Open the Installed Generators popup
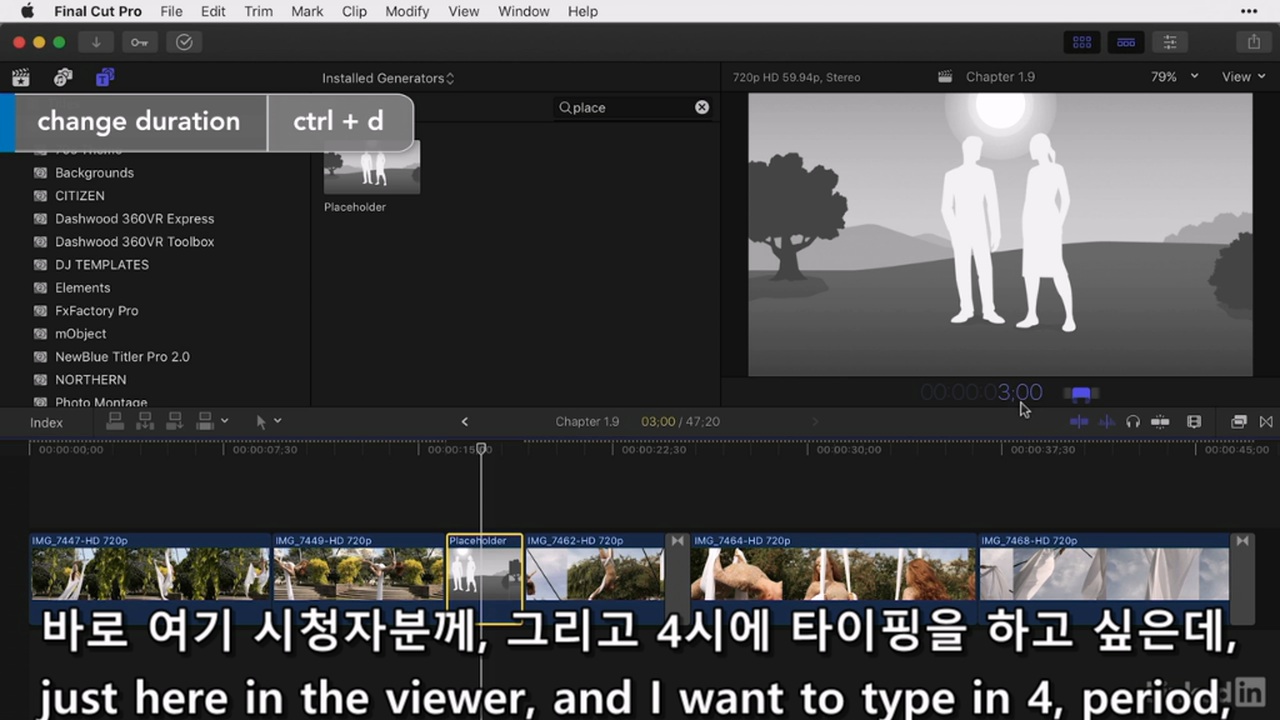This screenshot has height=720, width=1280. [388, 78]
